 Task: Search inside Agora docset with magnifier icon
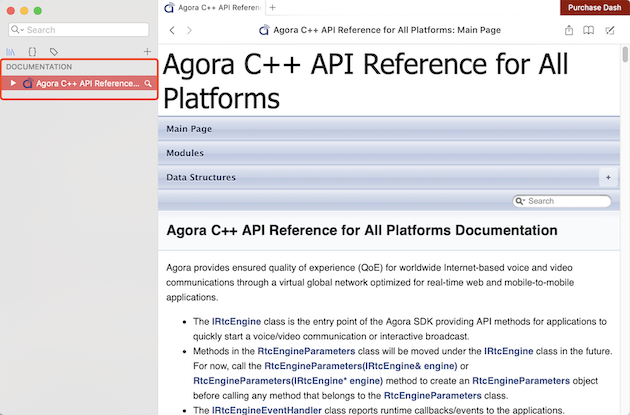tap(148, 84)
